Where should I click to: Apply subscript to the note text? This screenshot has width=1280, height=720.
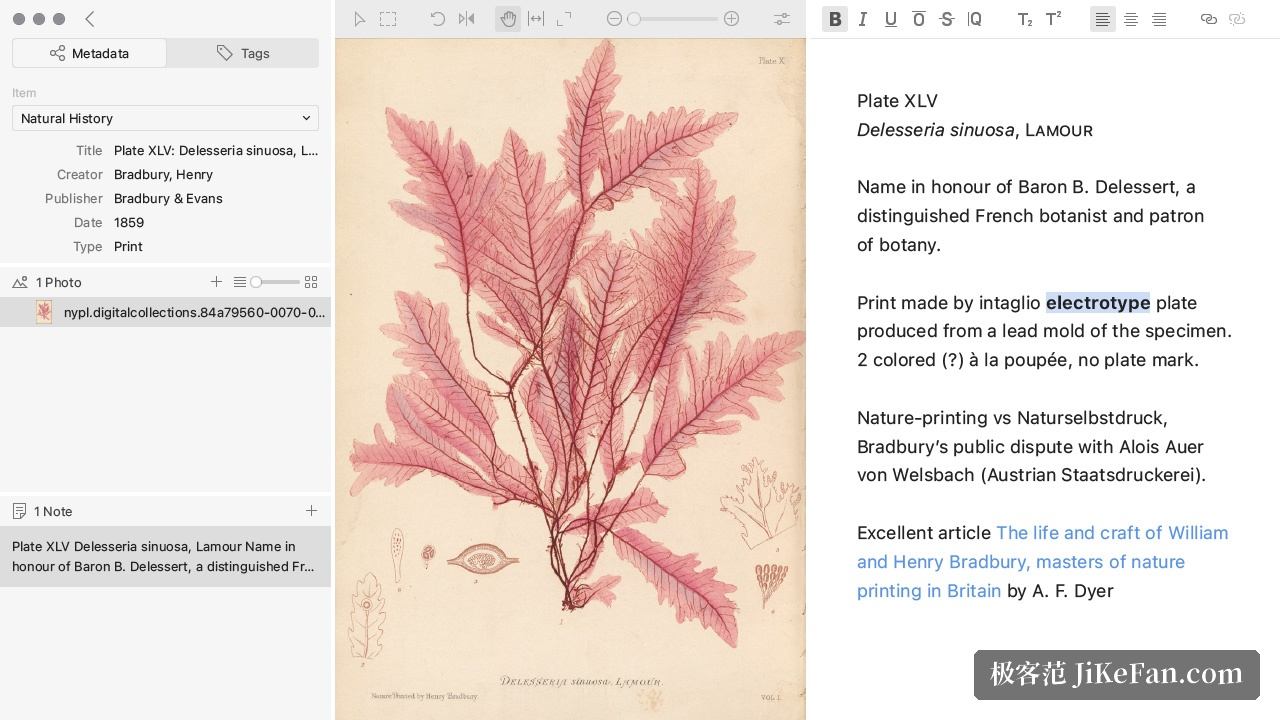pos(1025,19)
